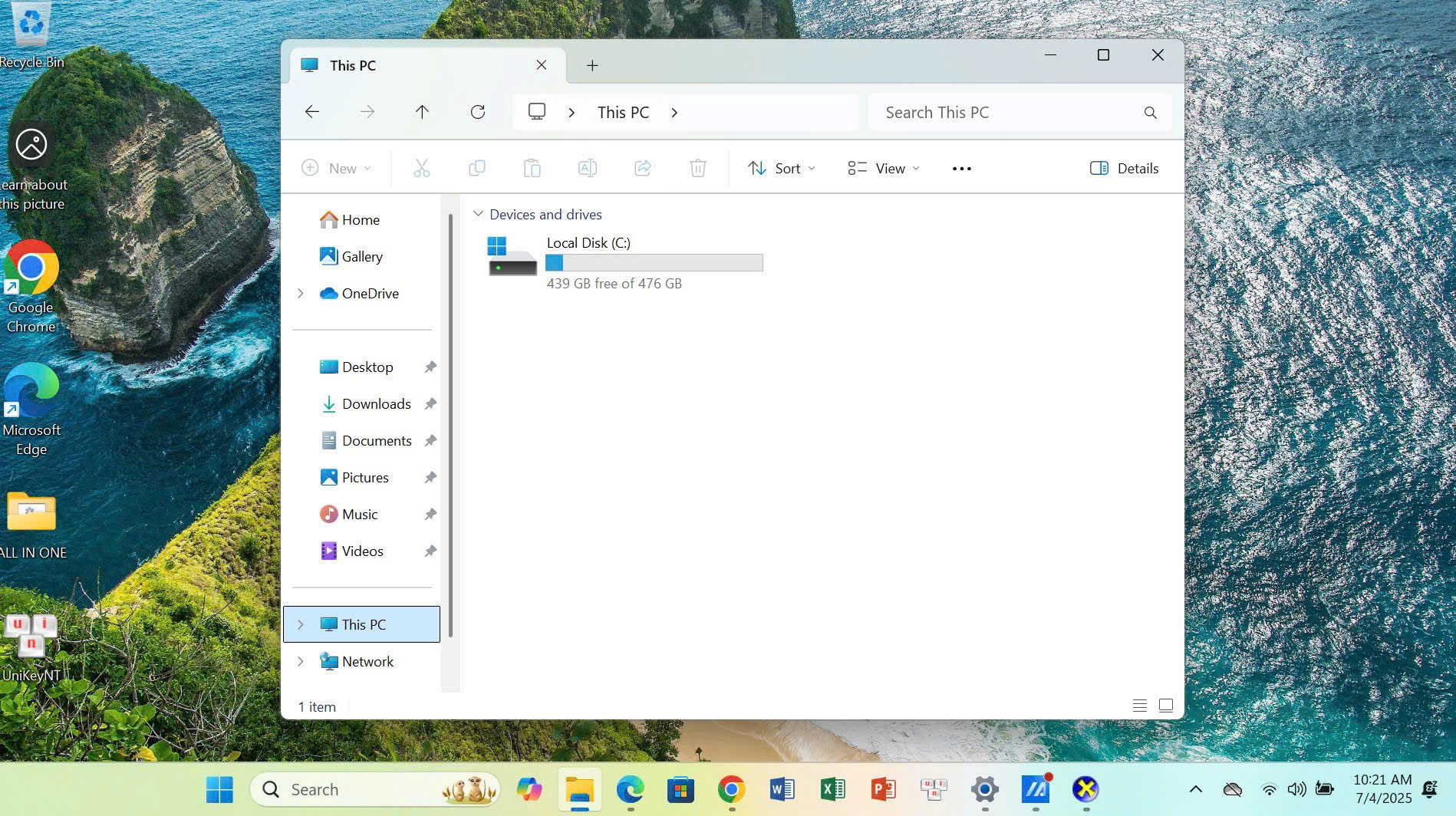Open the Windows Start menu
The width and height of the screenshot is (1456, 816).
pyautogui.click(x=219, y=789)
